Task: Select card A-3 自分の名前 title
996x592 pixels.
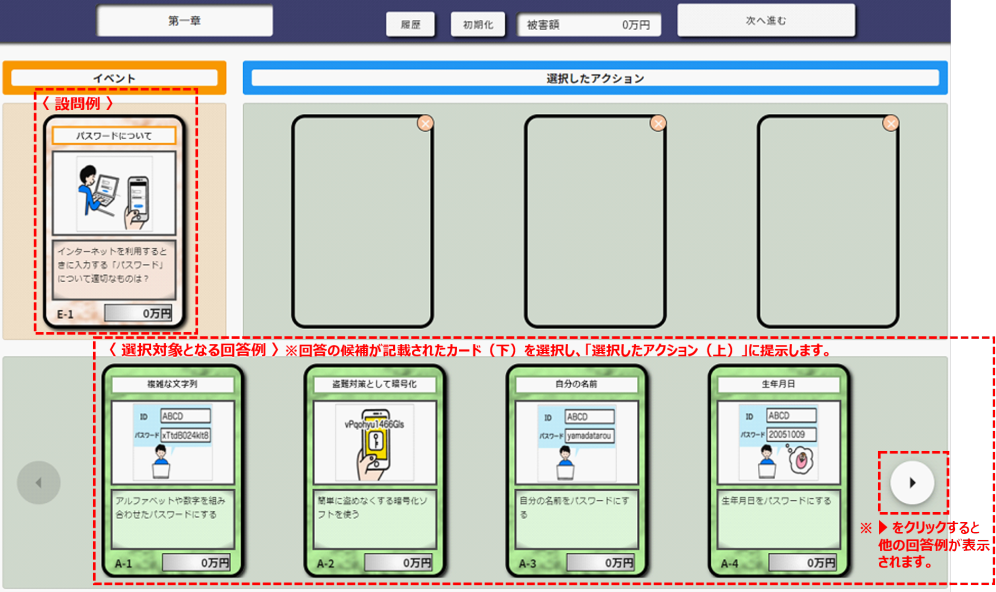Action: (577, 384)
